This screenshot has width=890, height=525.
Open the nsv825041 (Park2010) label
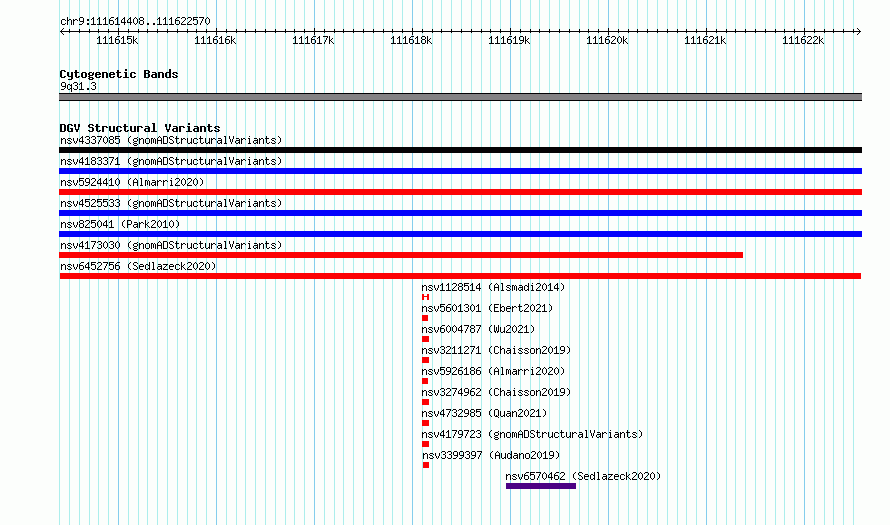pos(120,224)
